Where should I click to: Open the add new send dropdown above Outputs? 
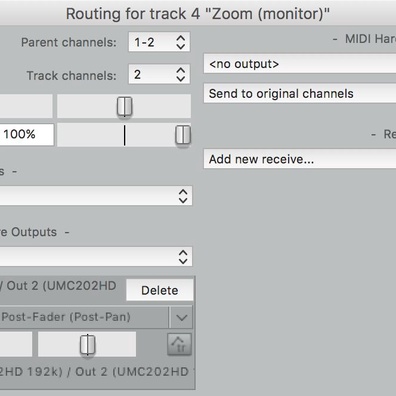[96, 196]
